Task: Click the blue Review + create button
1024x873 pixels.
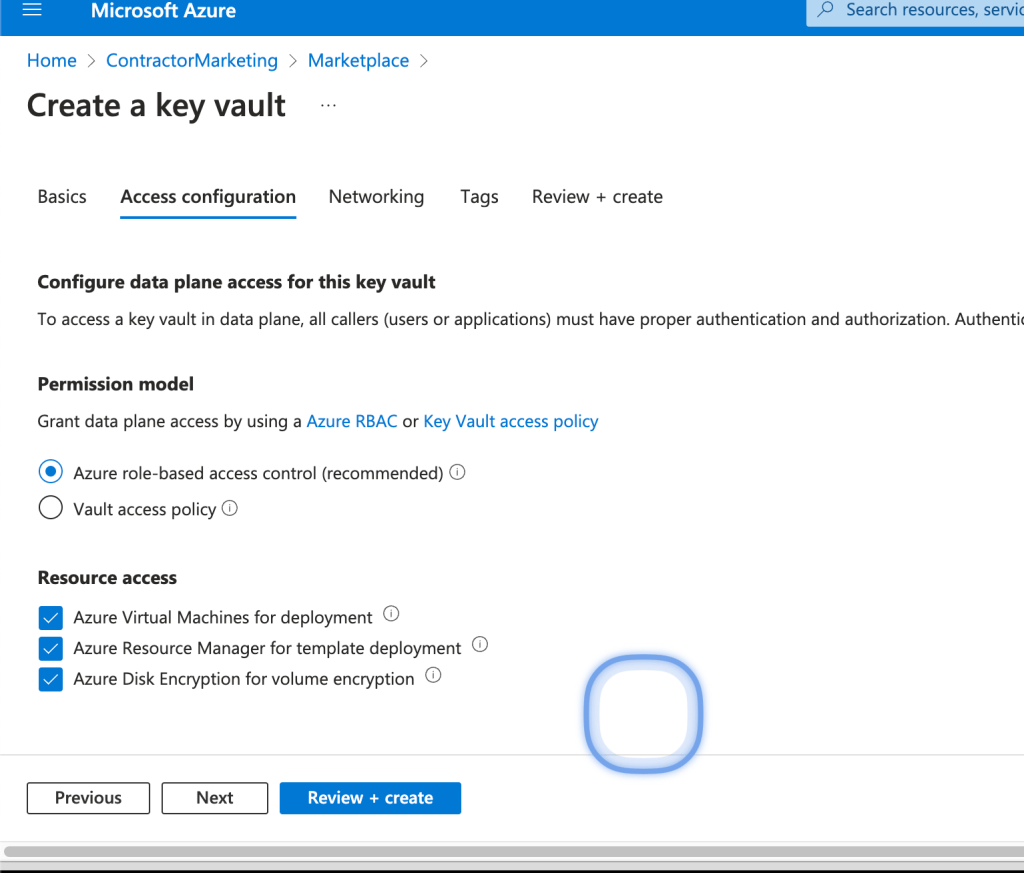Action: pyautogui.click(x=370, y=798)
